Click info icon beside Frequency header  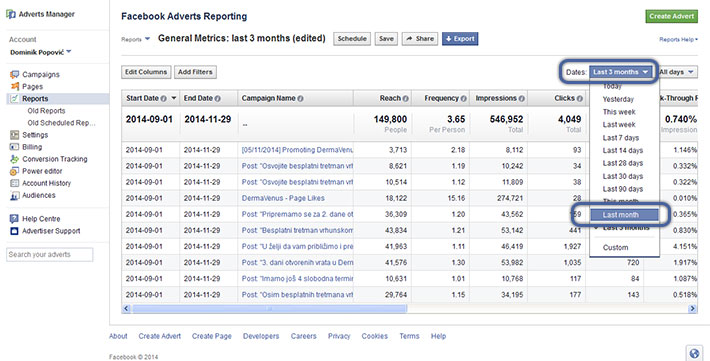463,98
